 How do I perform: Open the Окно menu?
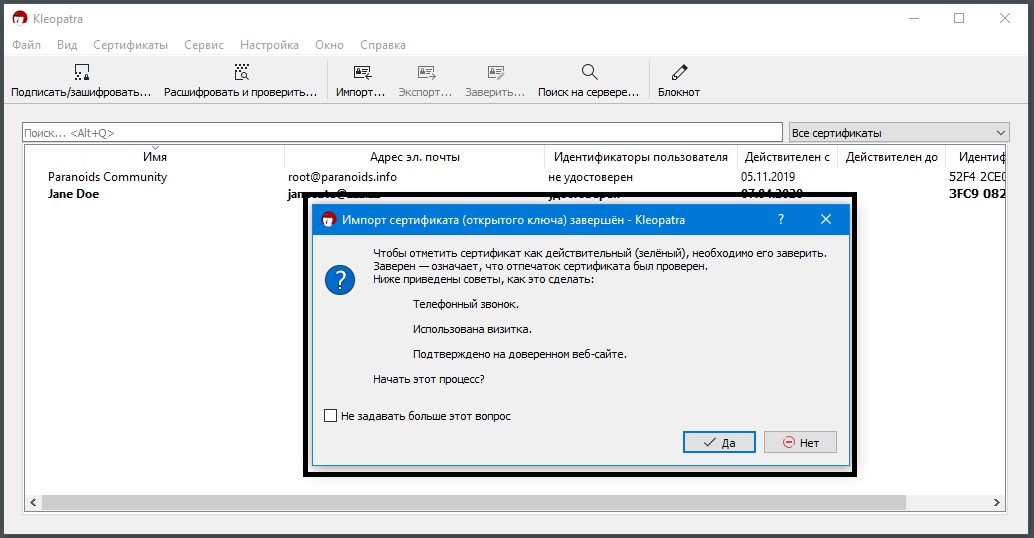coord(329,45)
